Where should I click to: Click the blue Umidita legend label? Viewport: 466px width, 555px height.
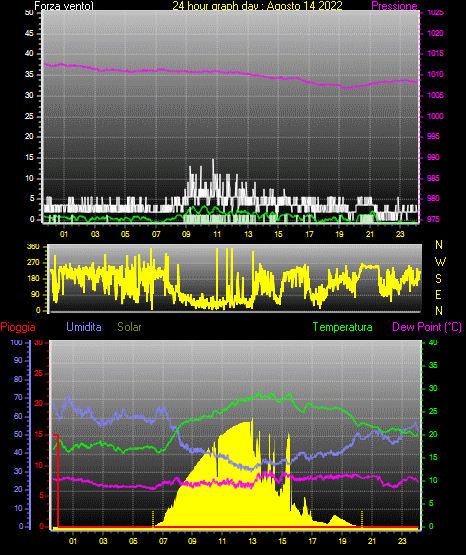click(x=84, y=327)
